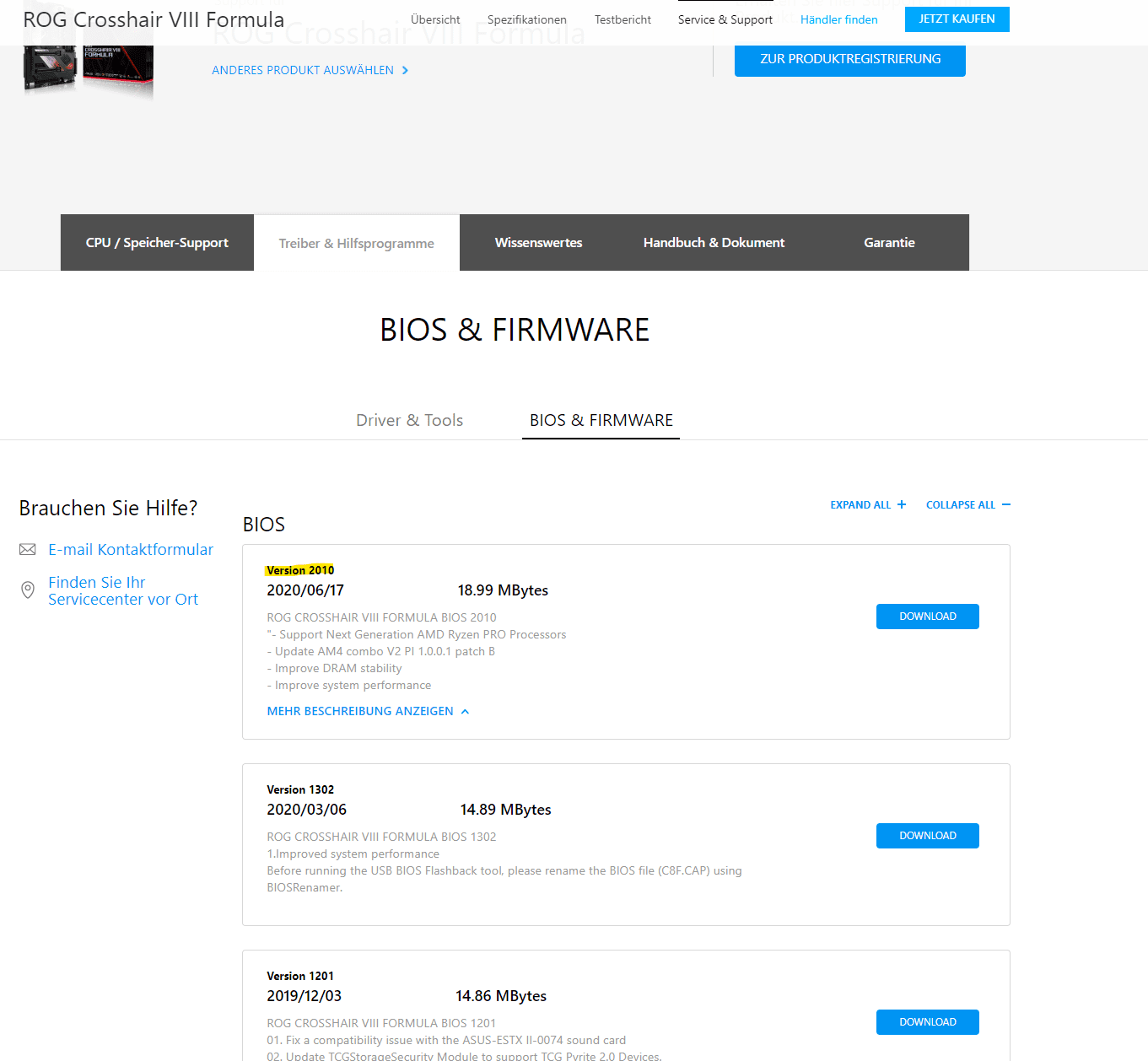Select the BIOS & FIRMWARE sub-tab
The height and width of the screenshot is (1061, 1148).
tap(601, 420)
